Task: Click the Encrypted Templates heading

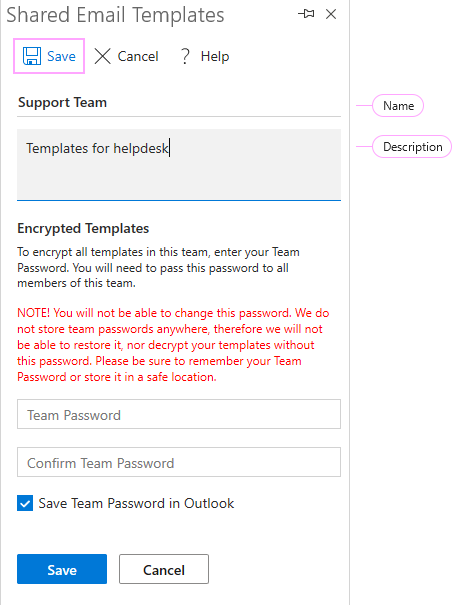Action: (x=83, y=228)
